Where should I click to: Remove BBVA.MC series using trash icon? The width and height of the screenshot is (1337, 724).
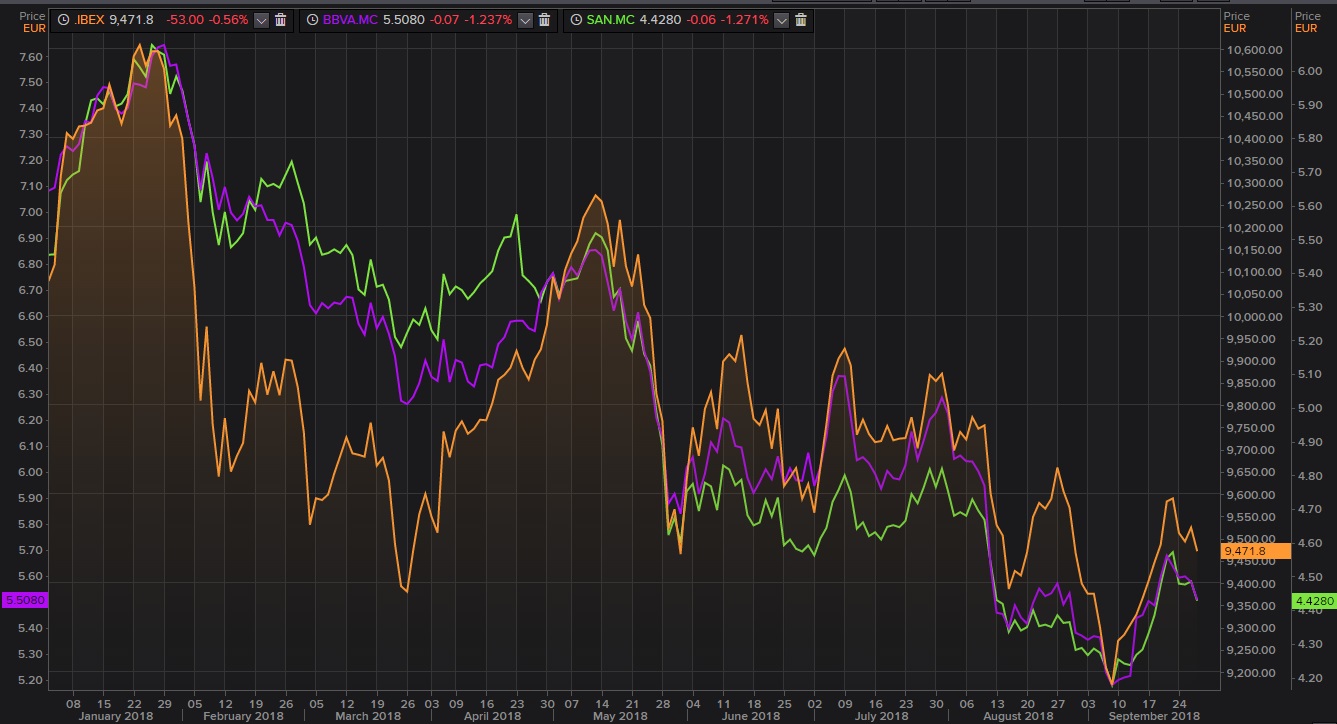point(545,20)
